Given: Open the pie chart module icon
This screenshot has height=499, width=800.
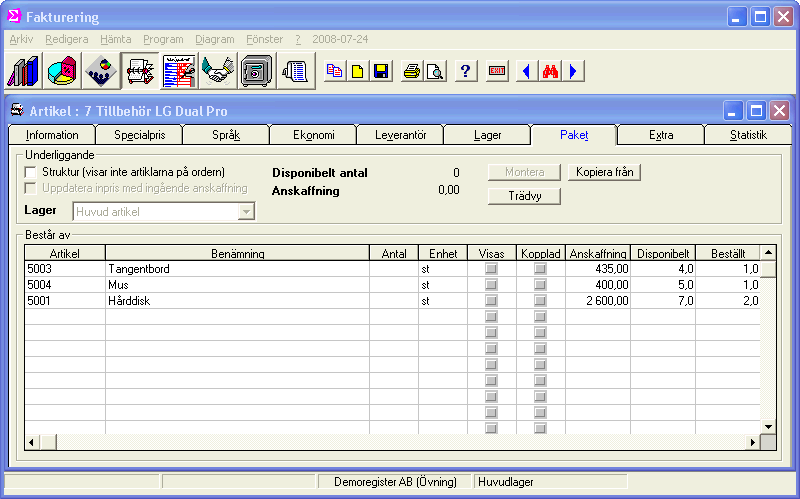Looking at the screenshot, I should [x=63, y=71].
